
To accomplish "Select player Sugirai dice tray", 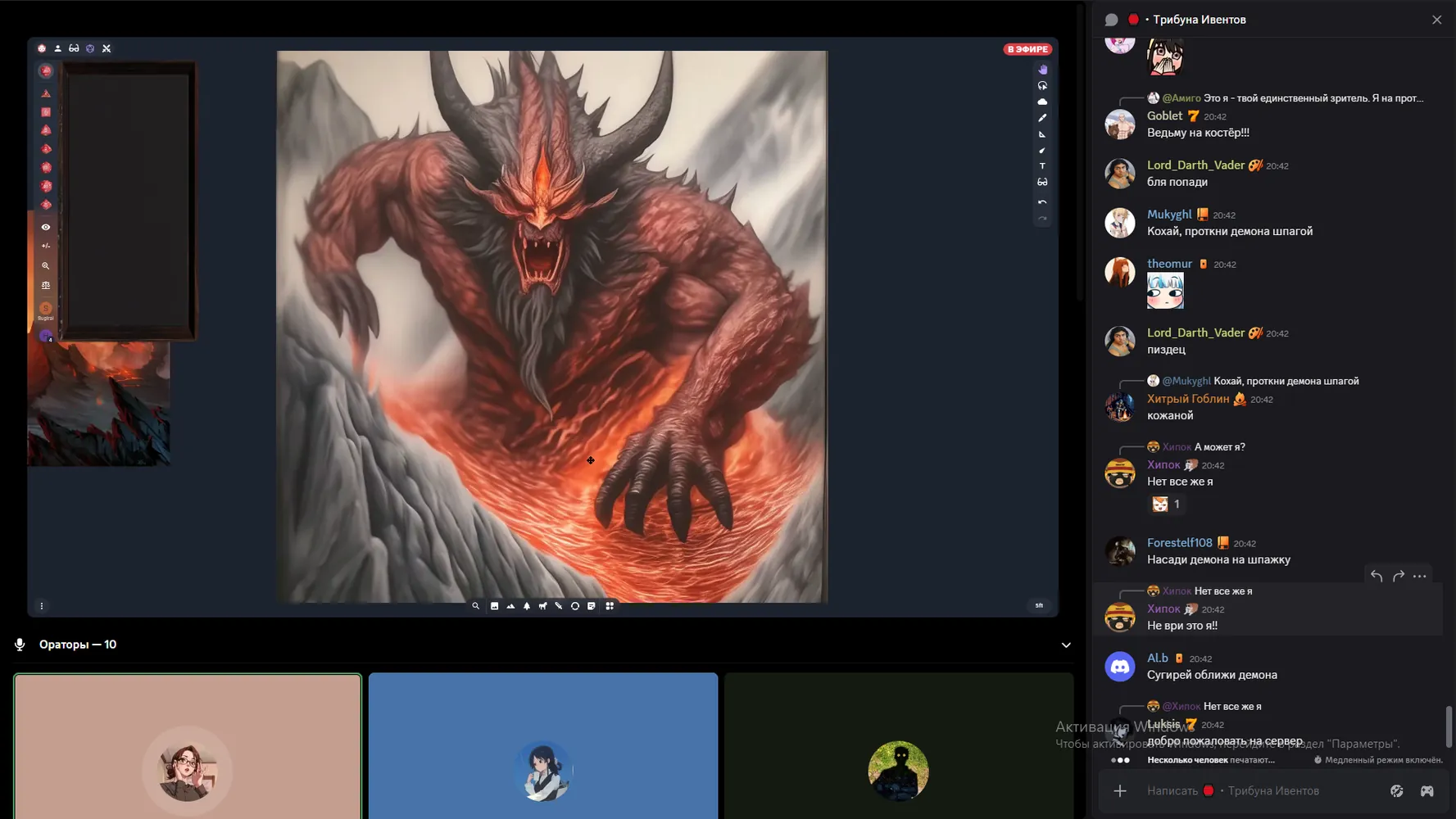I will (46, 310).
